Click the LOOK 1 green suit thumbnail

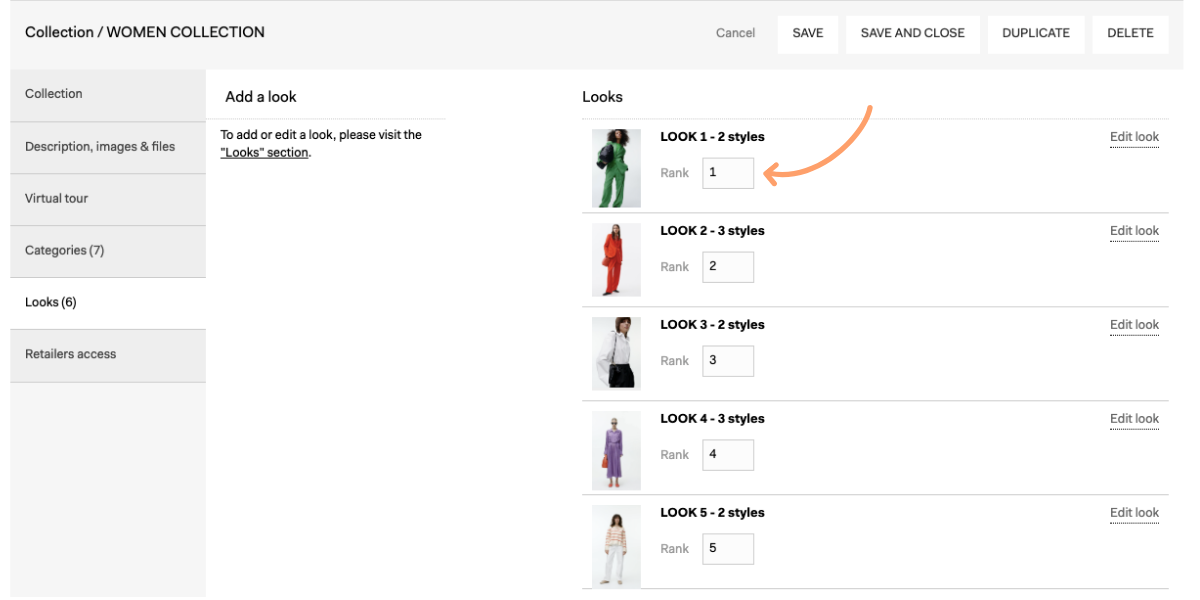616,168
